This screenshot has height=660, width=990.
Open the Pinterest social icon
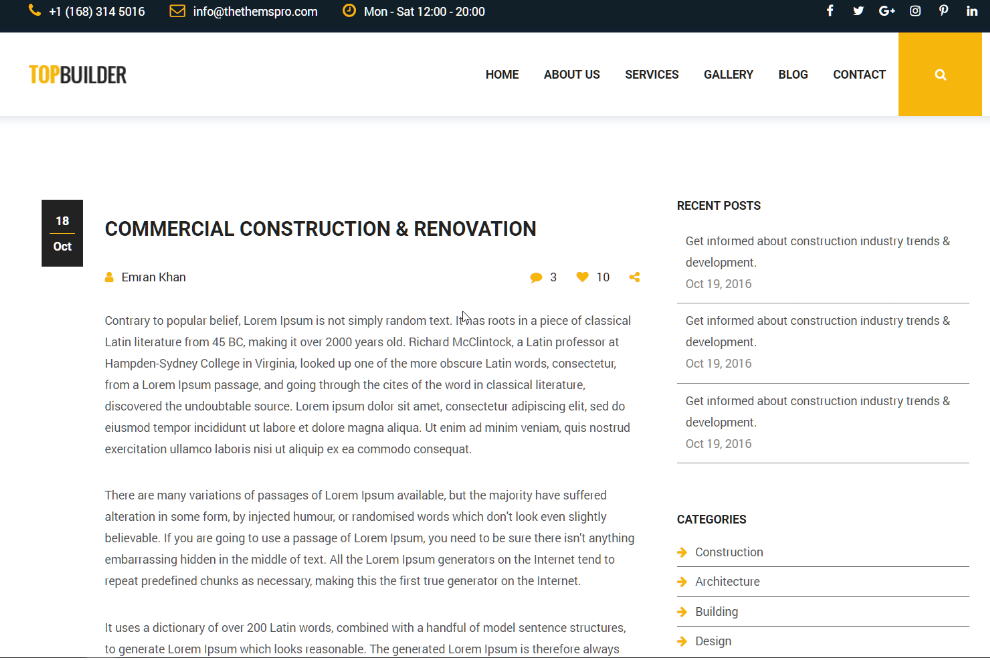pyautogui.click(x=943, y=11)
